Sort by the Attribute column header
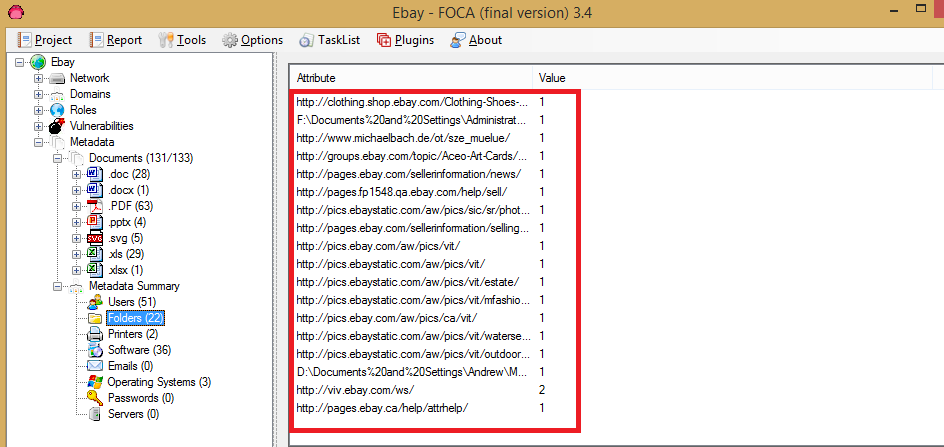 (x=411, y=78)
